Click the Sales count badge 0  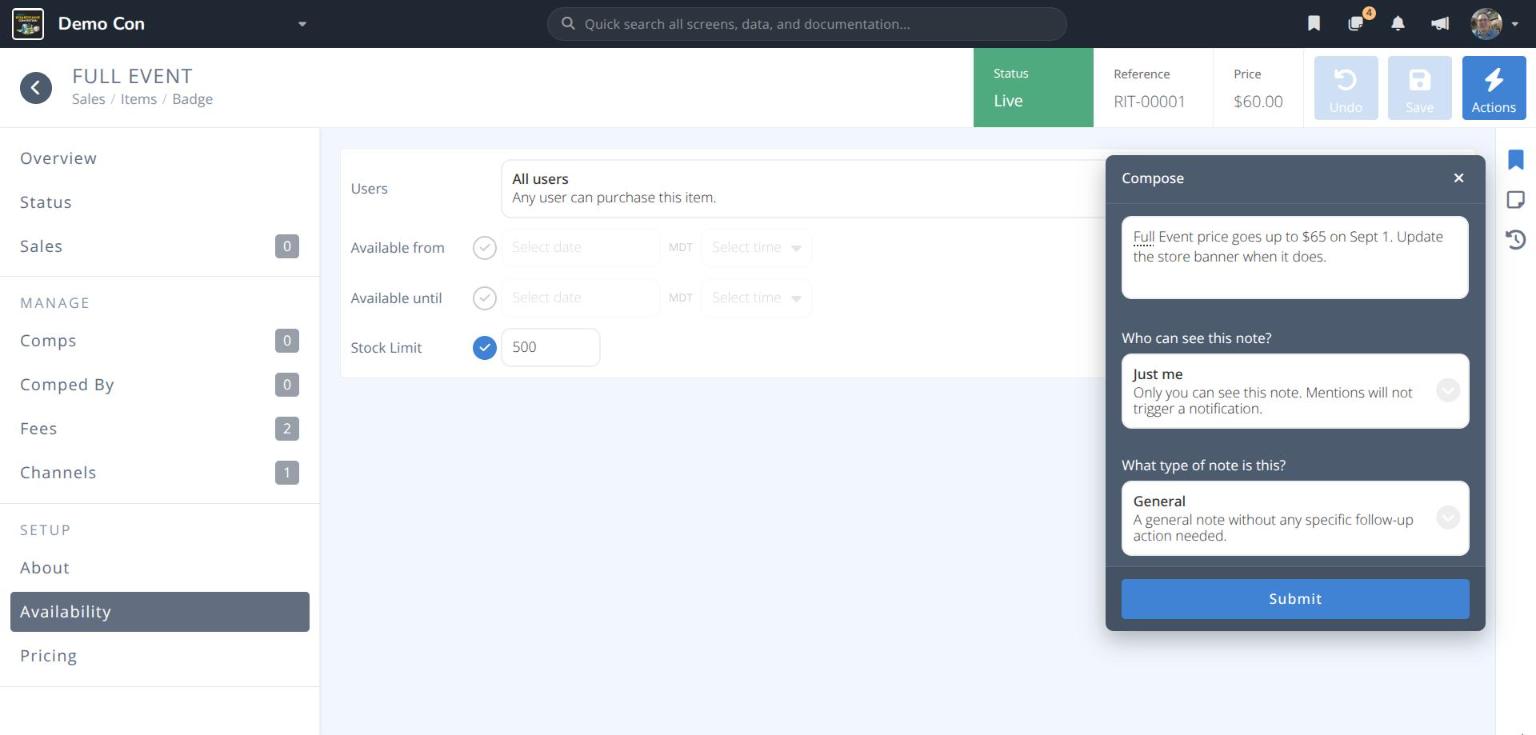tap(287, 246)
